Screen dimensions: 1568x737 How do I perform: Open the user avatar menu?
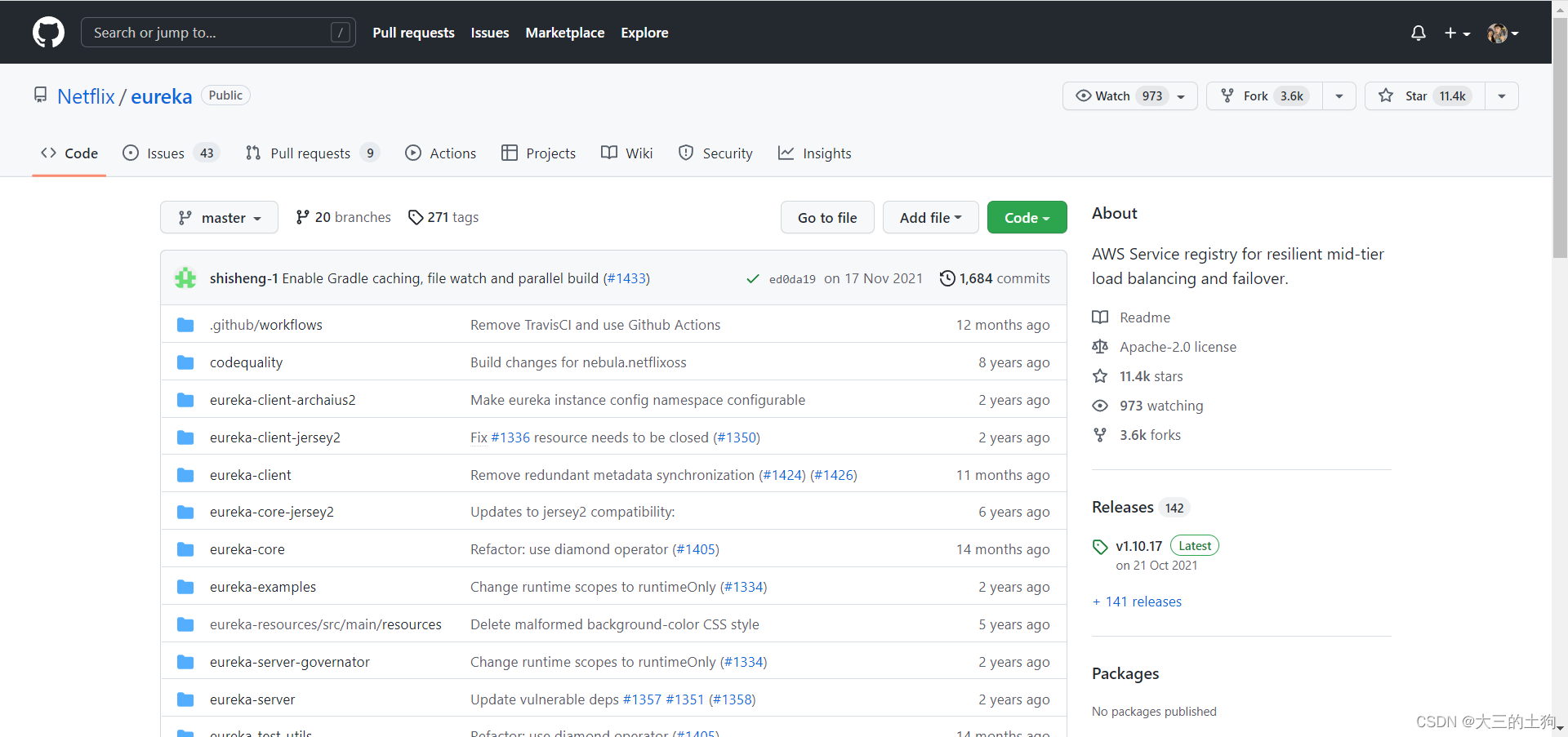point(1503,33)
